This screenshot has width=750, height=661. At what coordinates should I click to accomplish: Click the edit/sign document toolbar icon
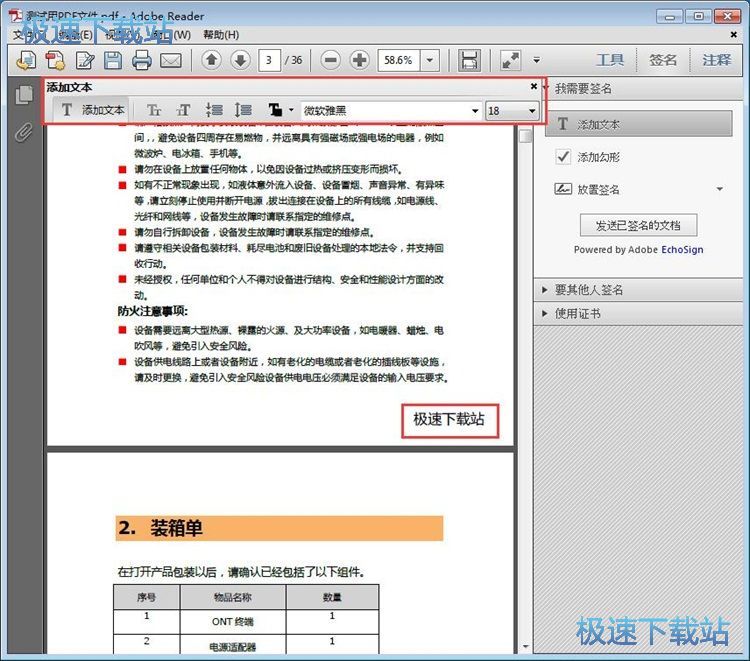pos(85,60)
